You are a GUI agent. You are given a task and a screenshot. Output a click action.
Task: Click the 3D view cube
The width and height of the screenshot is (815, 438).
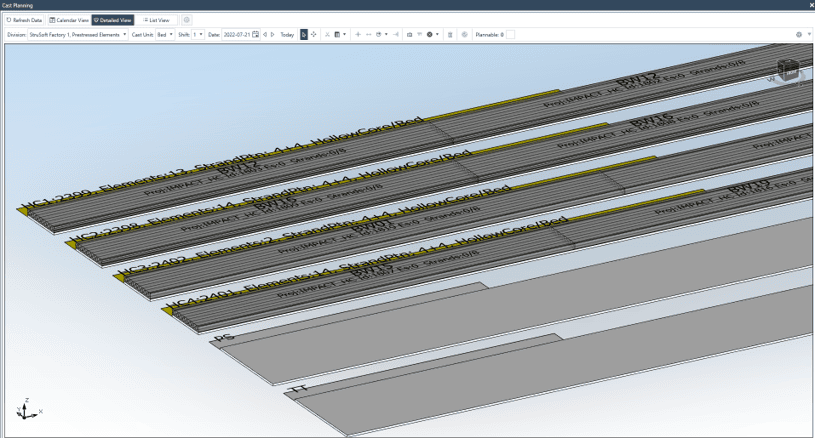coord(788,72)
